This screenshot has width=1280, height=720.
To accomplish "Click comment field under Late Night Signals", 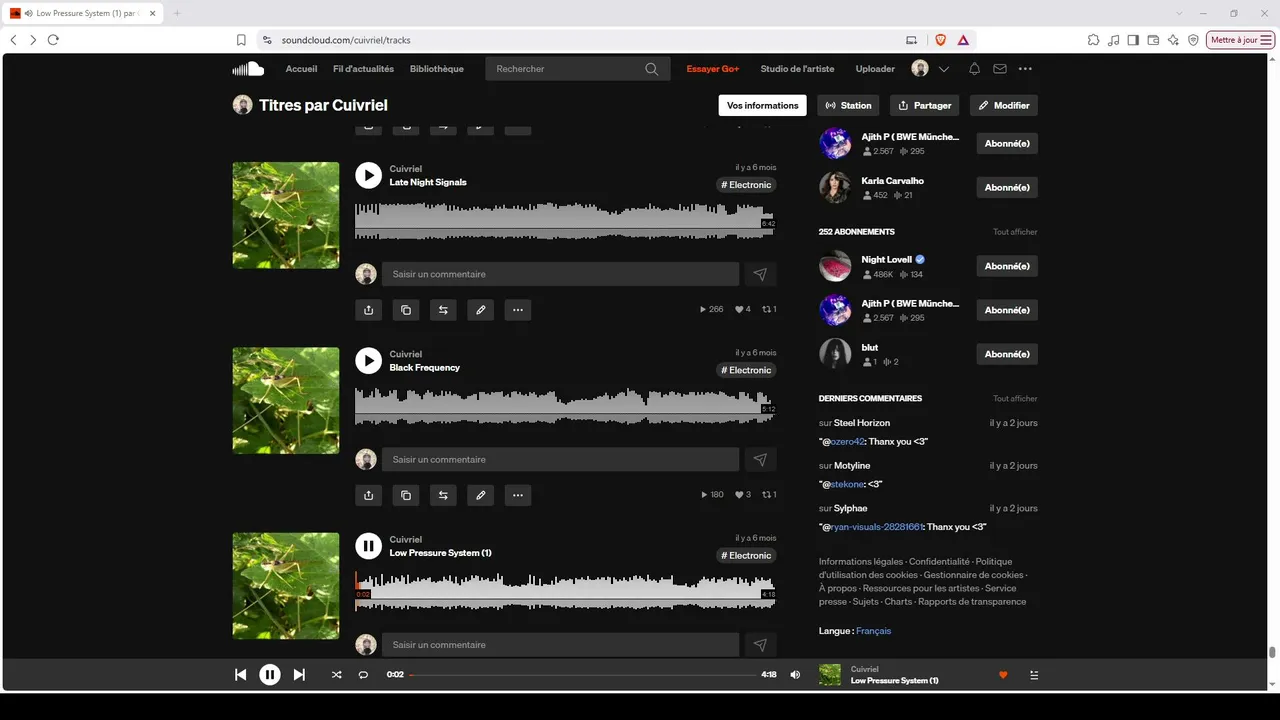I will click(560, 274).
